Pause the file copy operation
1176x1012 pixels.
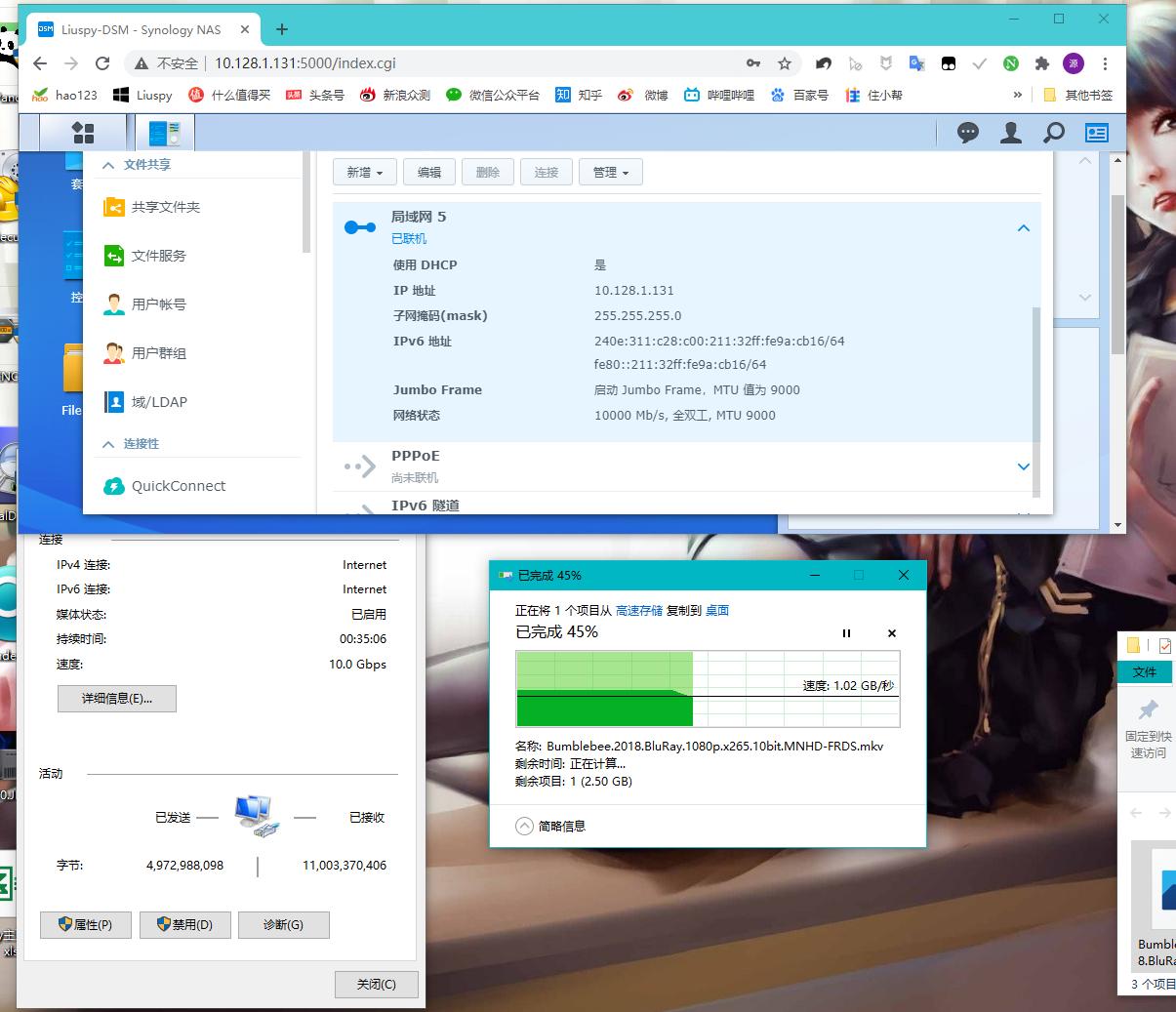846,633
